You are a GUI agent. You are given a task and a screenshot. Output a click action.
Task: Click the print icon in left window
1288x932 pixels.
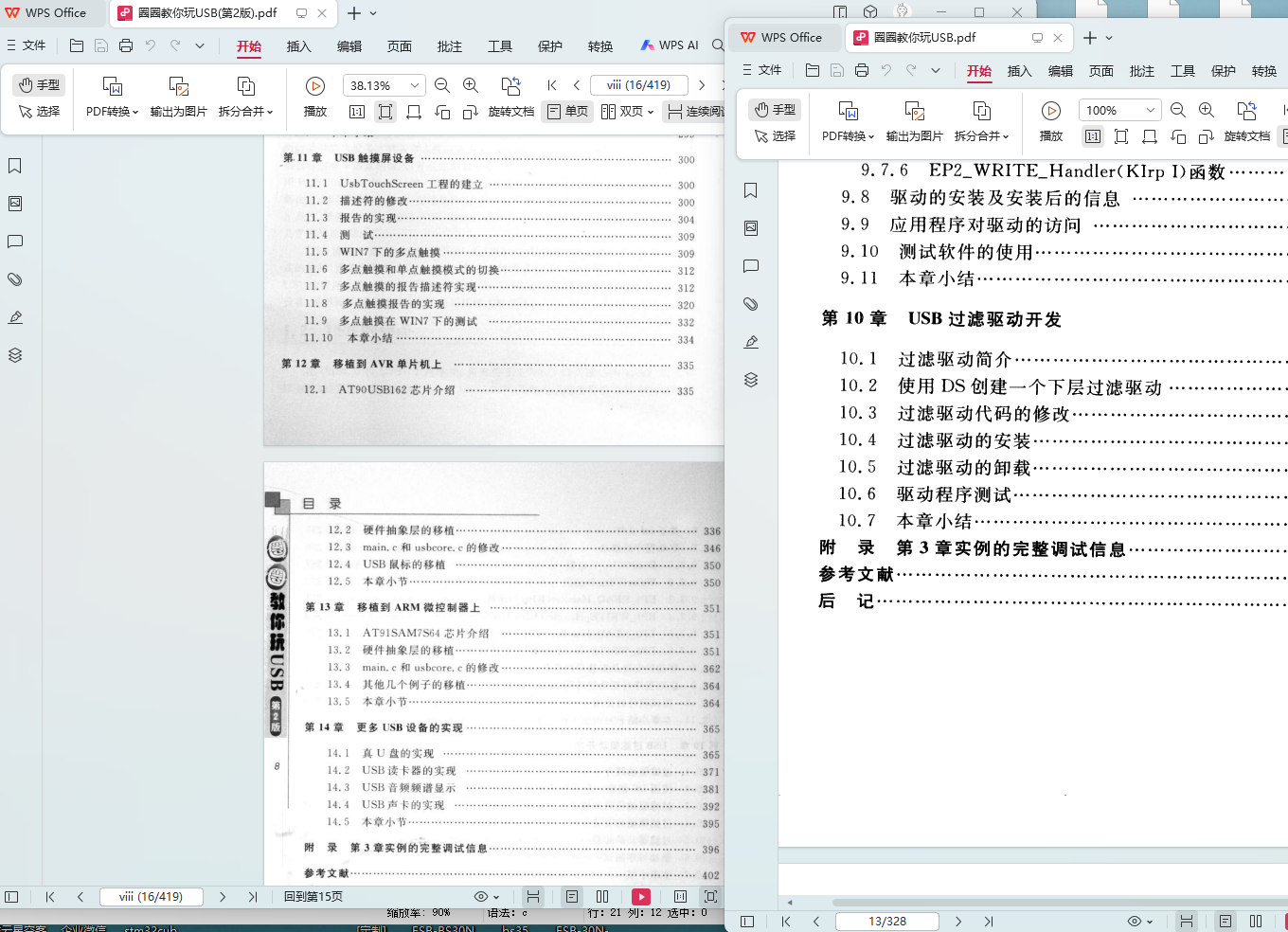tap(126, 45)
